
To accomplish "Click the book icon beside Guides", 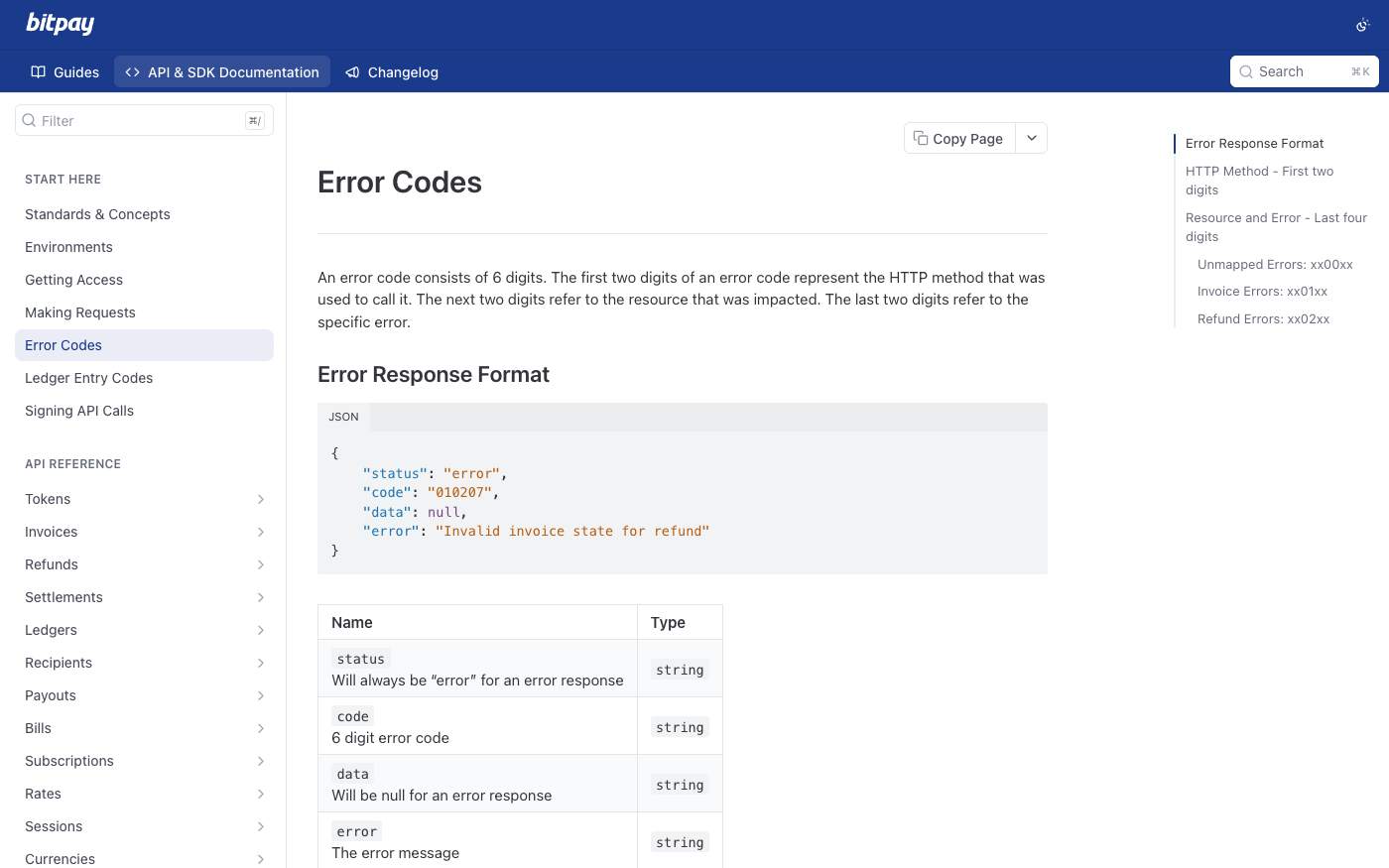I will click(x=39, y=72).
